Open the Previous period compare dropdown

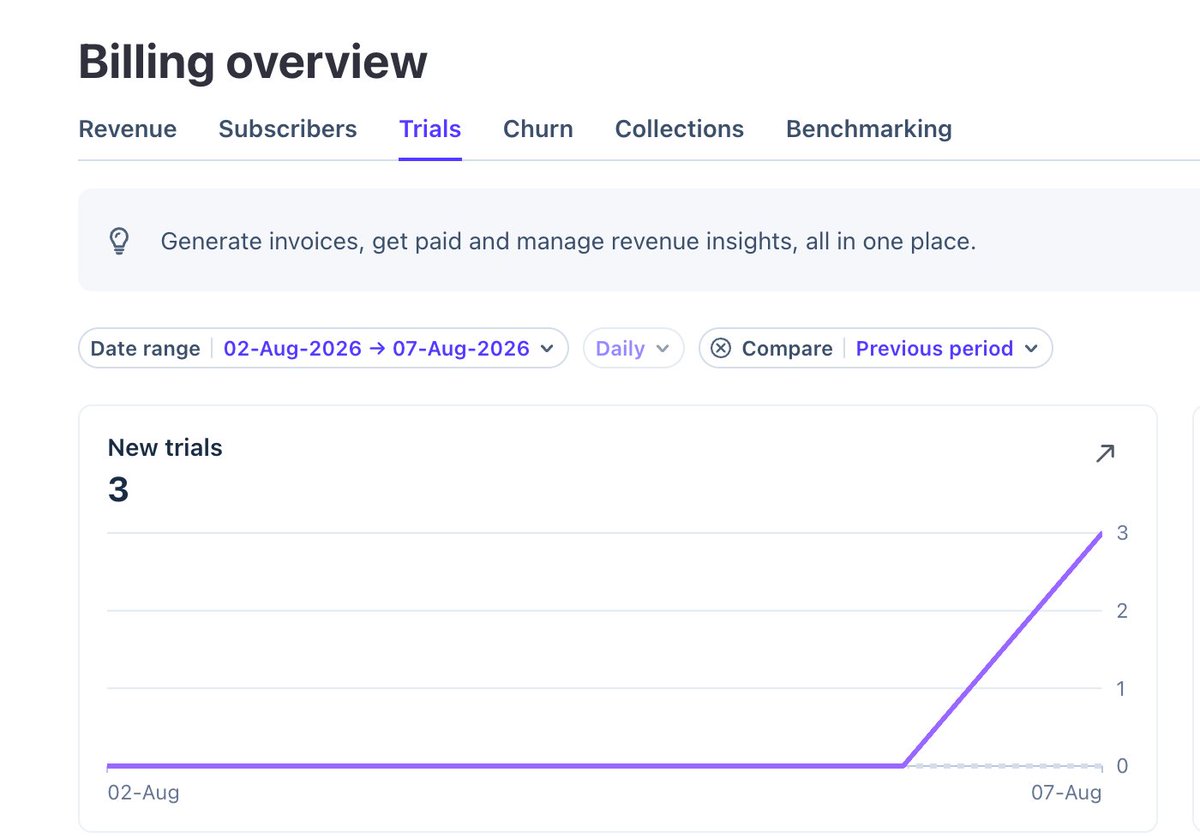[x=946, y=348]
